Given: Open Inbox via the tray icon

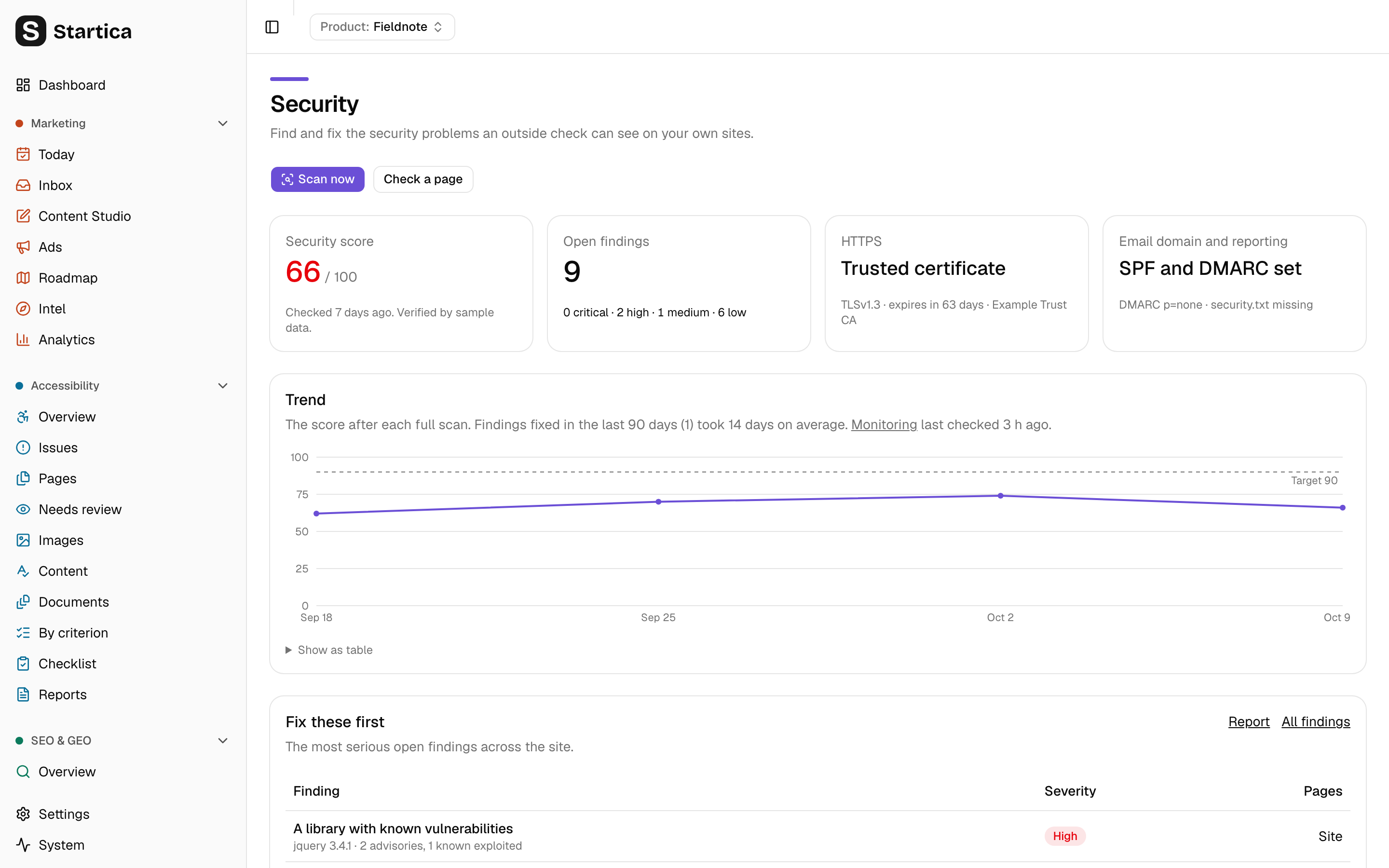Looking at the screenshot, I should tap(23, 186).
